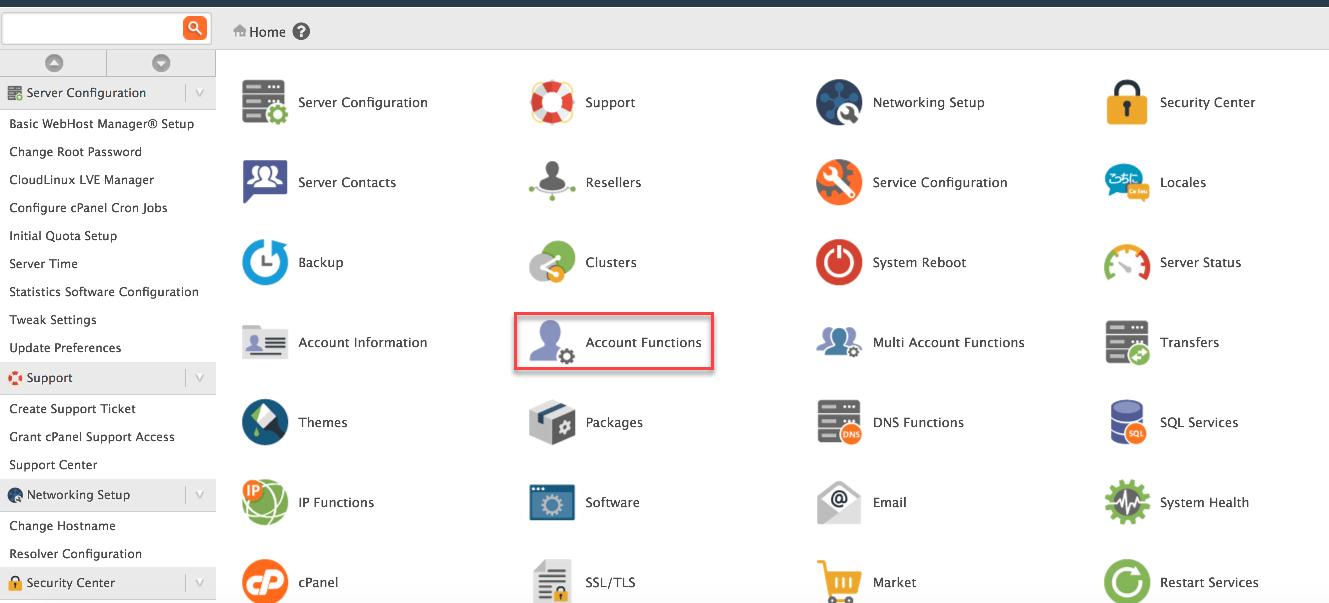Click the IP Functions globe icon
The image size is (1329, 603).
click(x=265, y=502)
